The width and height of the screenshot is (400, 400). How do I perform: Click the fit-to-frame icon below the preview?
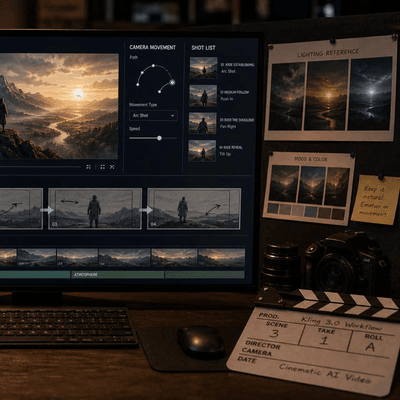88,167
